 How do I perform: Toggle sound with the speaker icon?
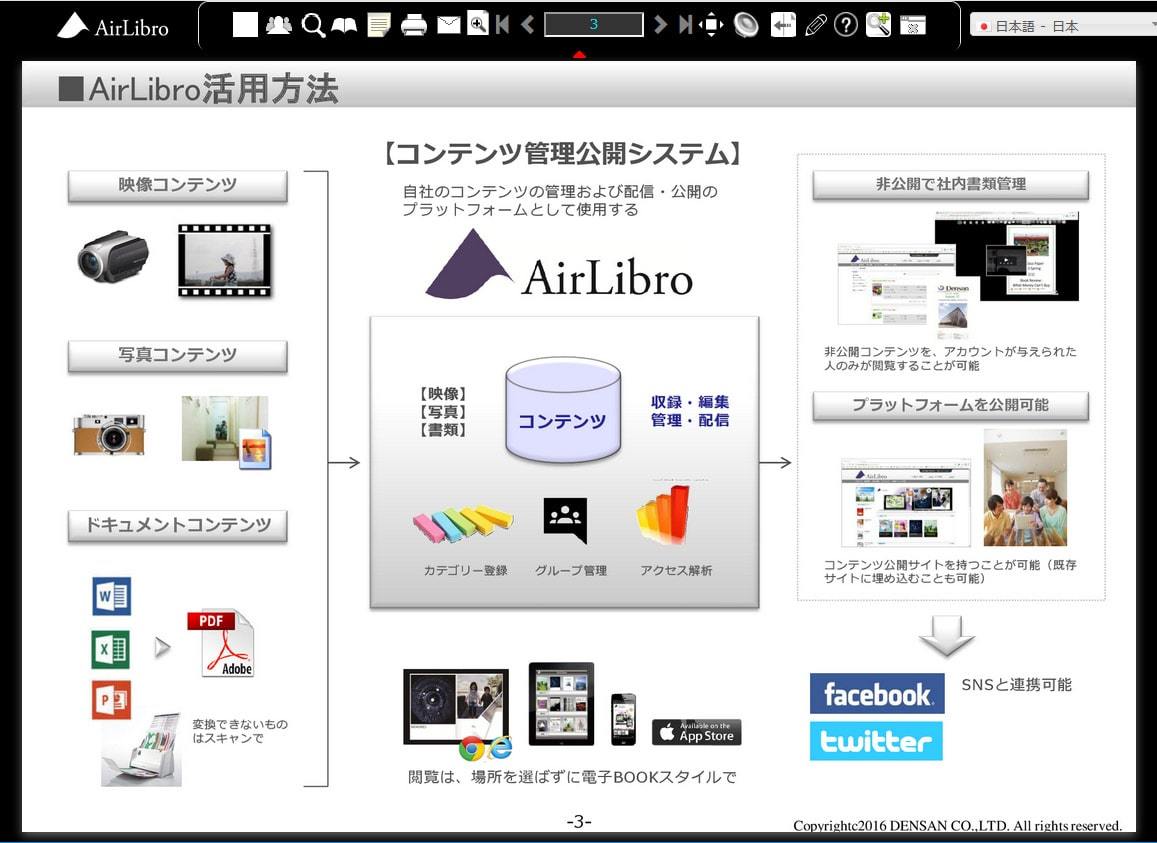tap(746, 25)
